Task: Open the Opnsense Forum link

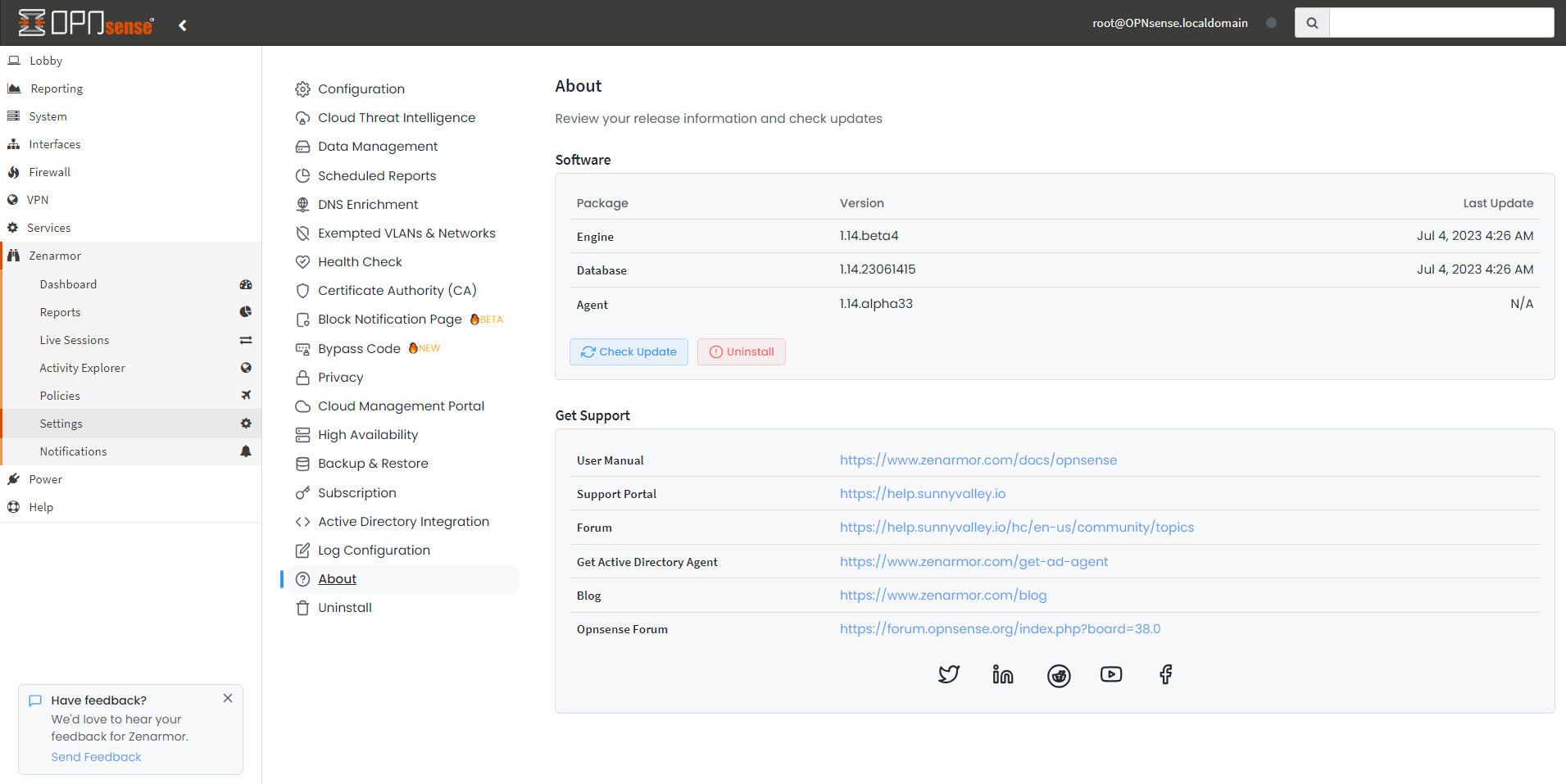Action: click(x=1000, y=629)
